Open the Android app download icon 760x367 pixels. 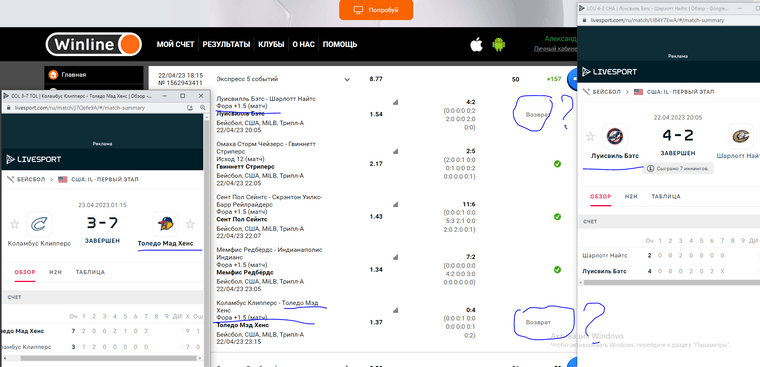[498, 45]
